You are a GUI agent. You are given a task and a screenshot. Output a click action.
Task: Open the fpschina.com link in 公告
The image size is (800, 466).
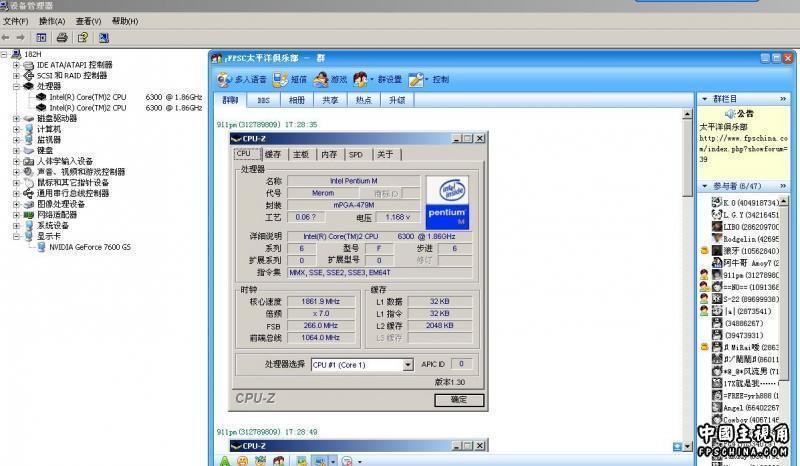tap(743, 149)
